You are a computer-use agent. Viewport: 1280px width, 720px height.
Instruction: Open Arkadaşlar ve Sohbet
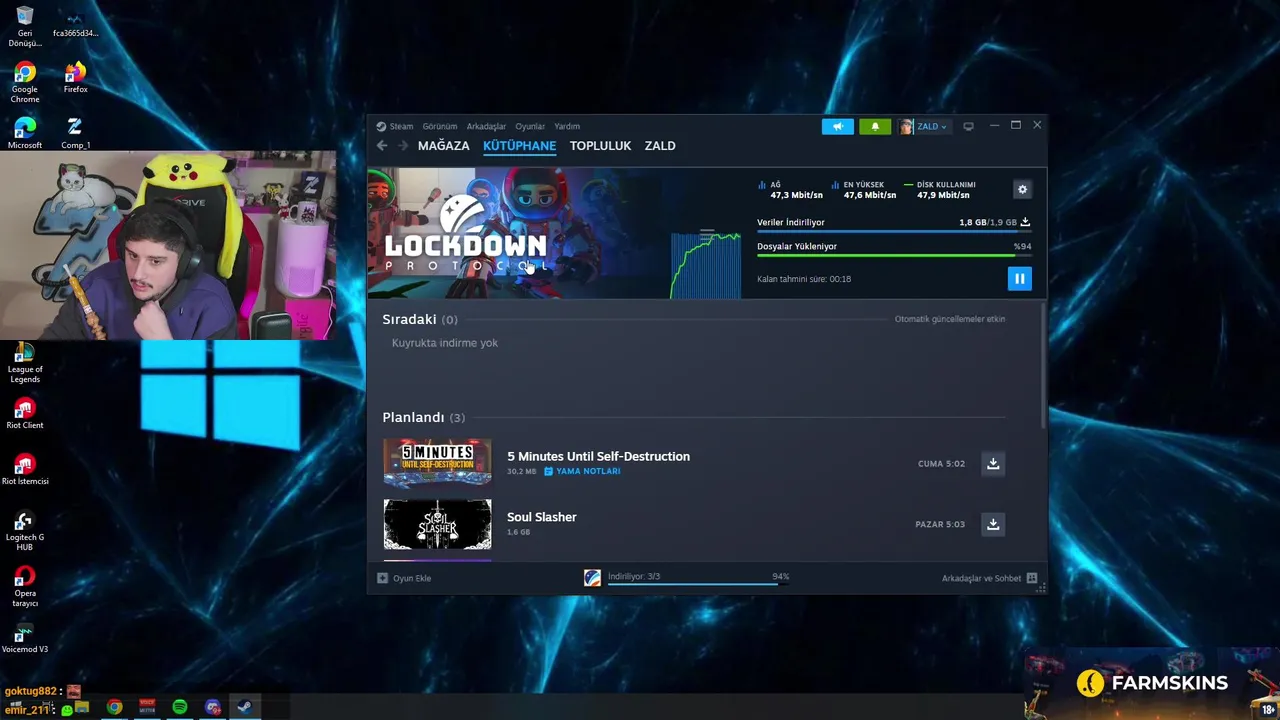pyautogui.click(x=981, y=578)
